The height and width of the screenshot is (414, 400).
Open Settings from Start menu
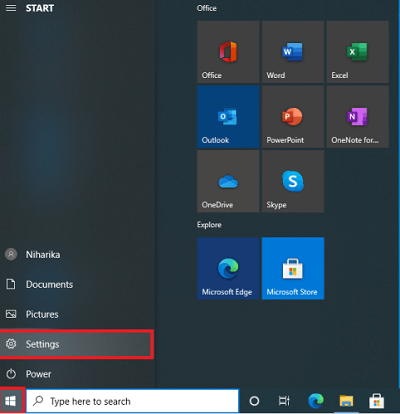(77, 344)
